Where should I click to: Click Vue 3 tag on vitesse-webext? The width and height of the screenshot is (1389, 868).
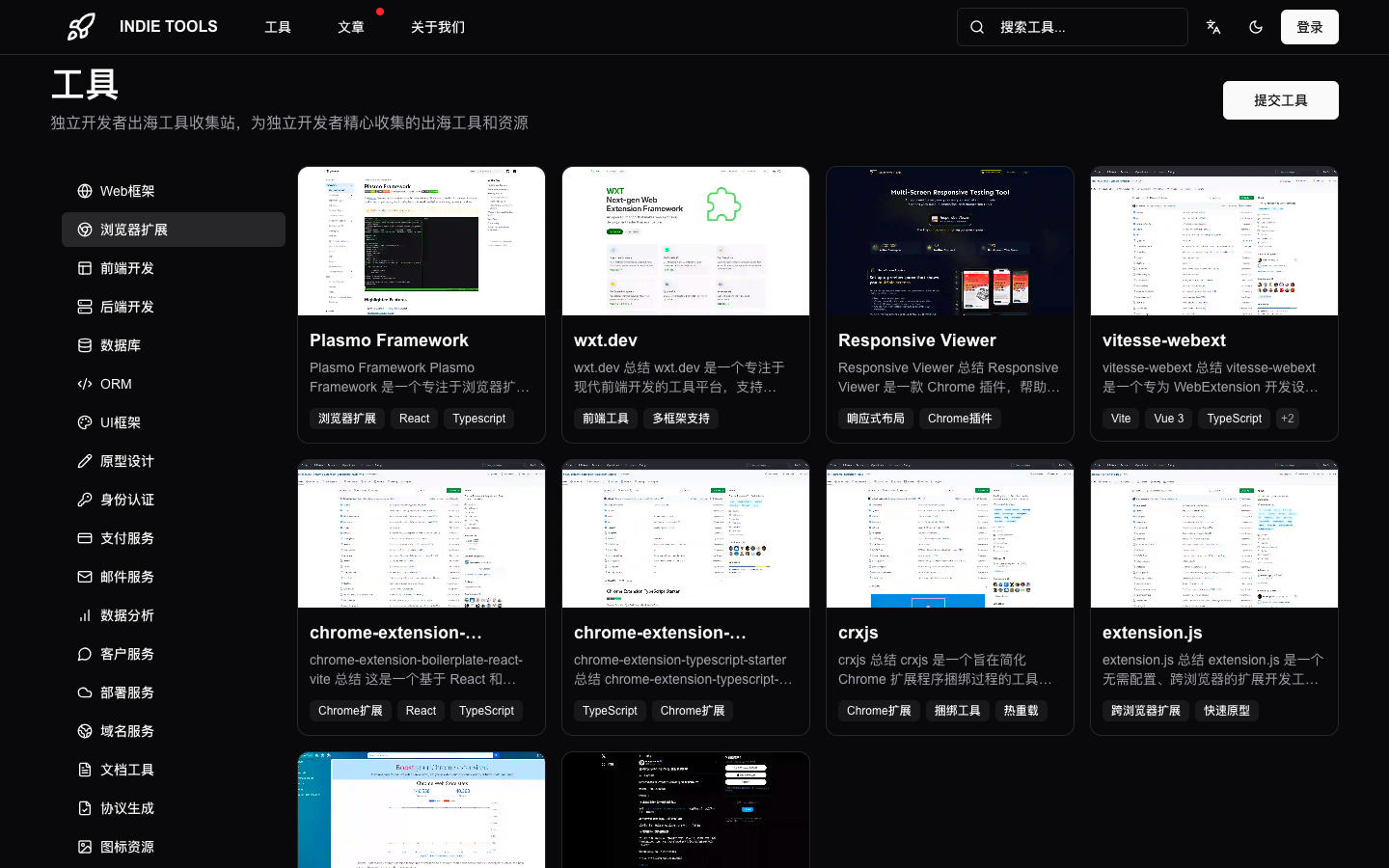click(x=1169, y=419)
